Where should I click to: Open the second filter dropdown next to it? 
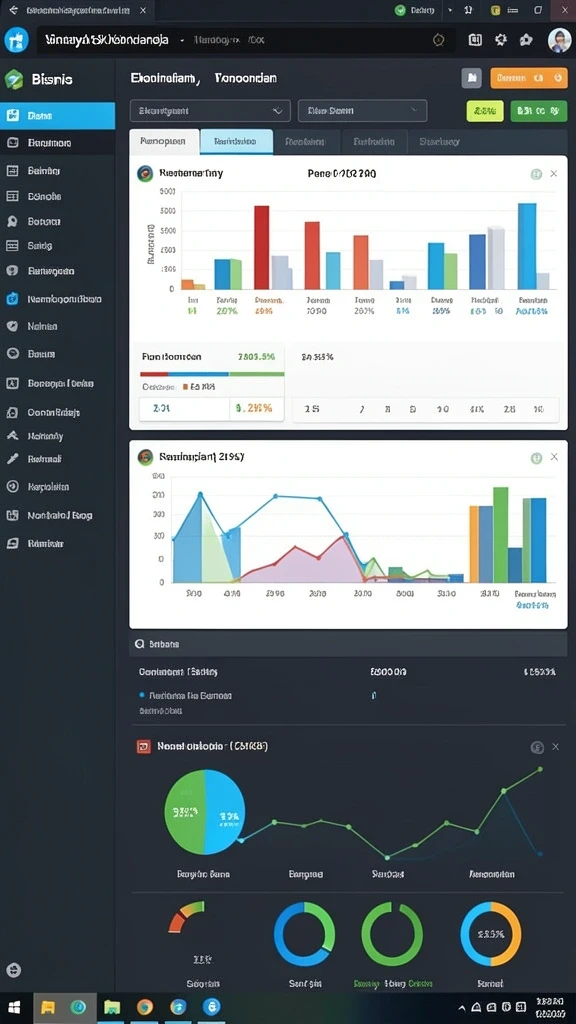(362, 111)
